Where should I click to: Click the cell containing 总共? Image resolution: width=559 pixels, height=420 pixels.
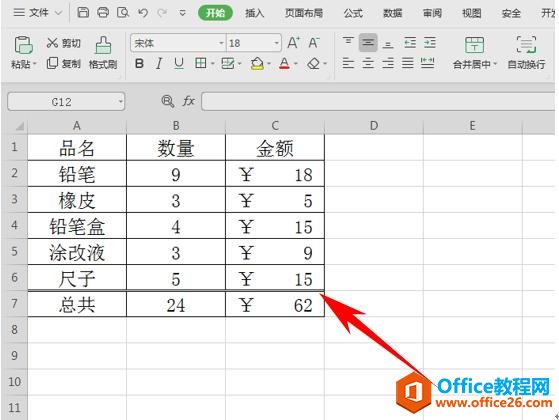click(77, 304)
